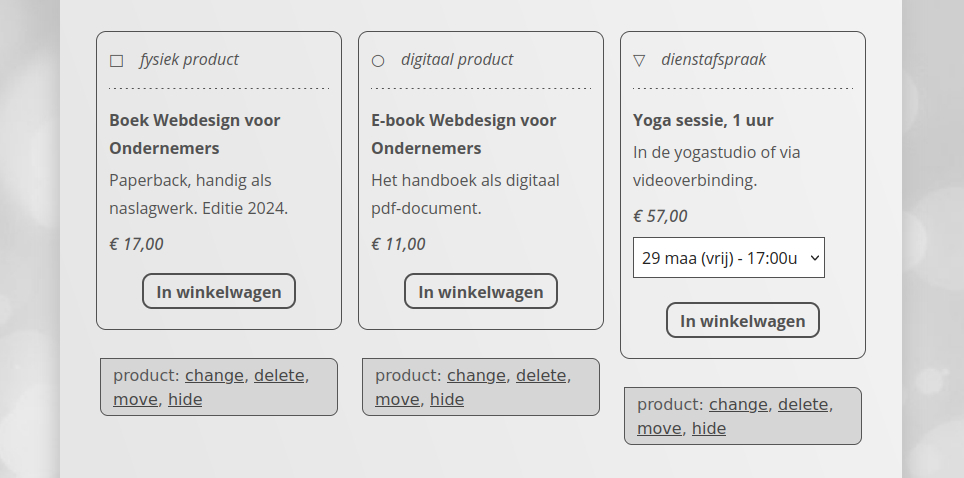Hide the E-book product

pyautogui.click(x=447, y=400)
